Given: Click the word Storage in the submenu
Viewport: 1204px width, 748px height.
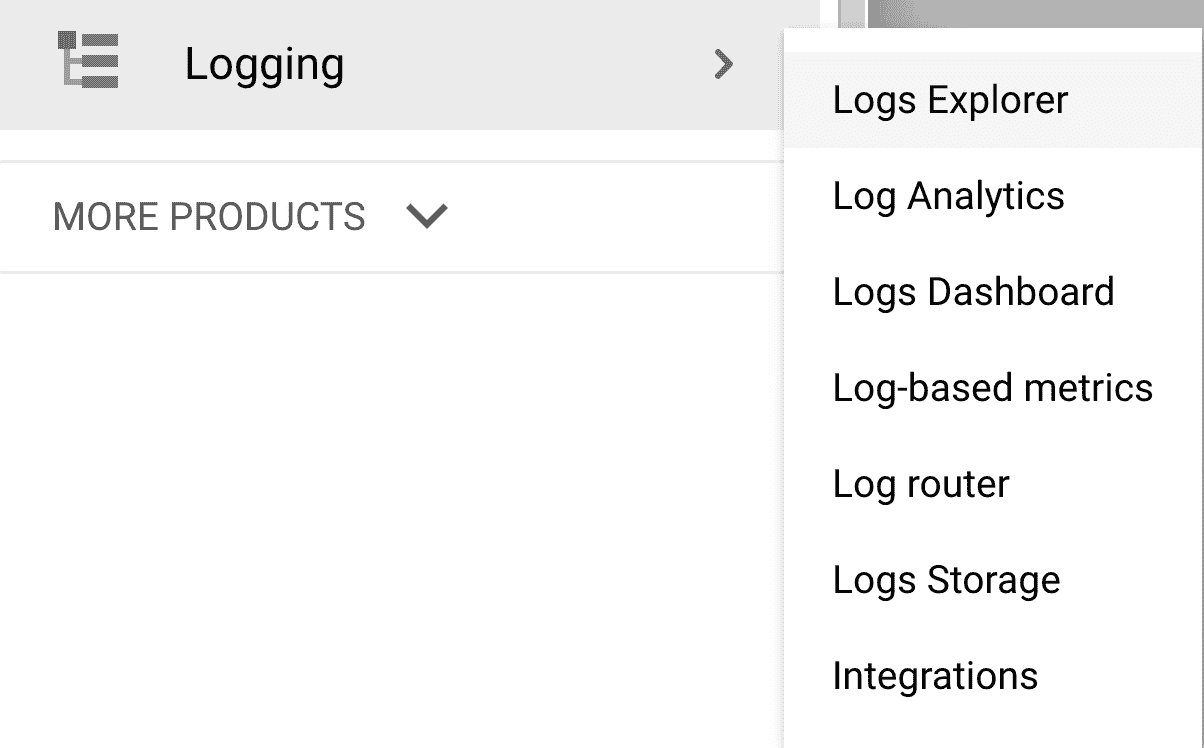Looking at the screenshot, I should coord(993,580).
